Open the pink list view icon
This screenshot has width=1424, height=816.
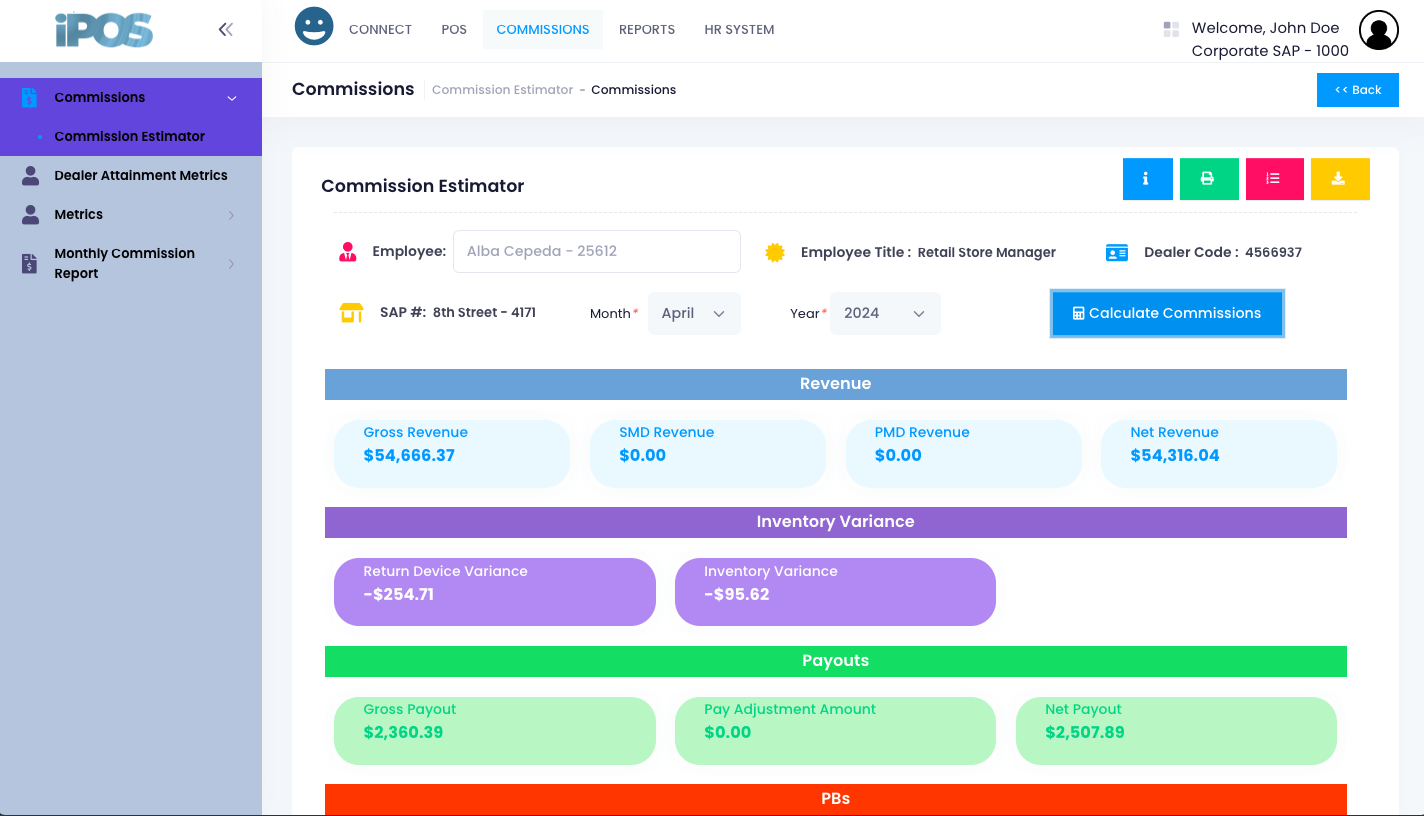click(x=1274, y=179)
